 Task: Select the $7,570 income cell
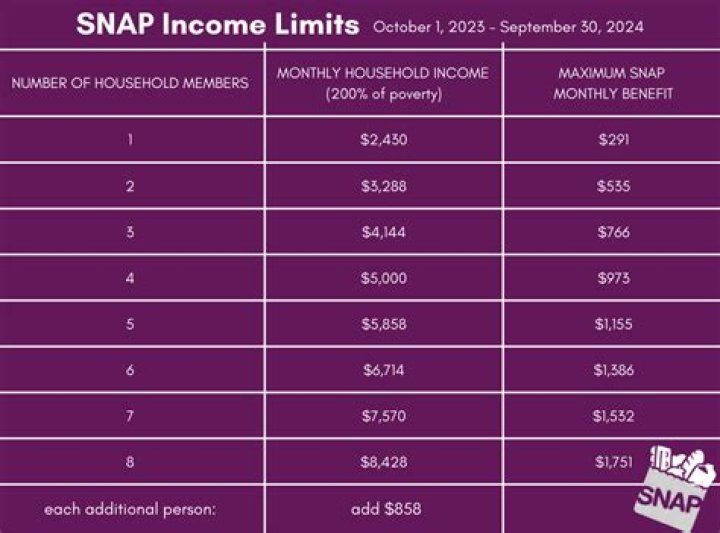tap(384, 417)
